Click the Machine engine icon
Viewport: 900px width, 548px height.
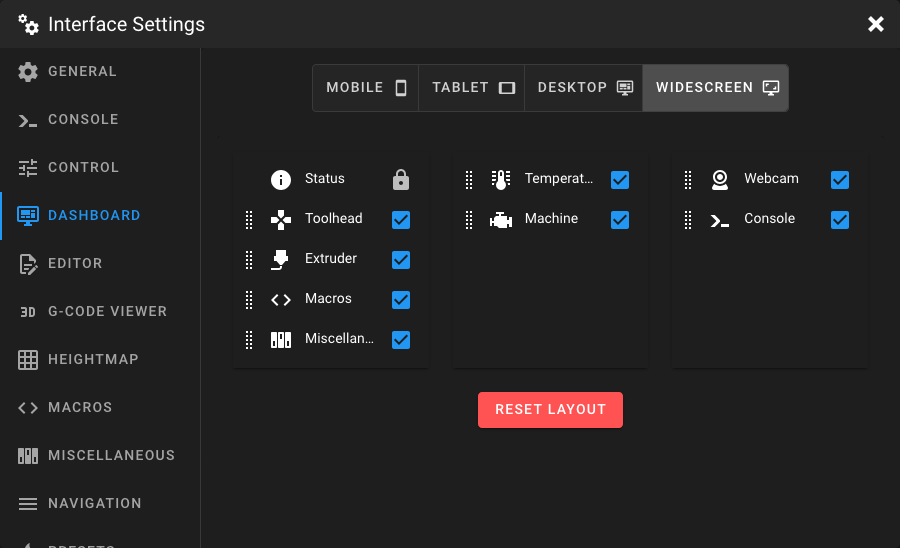(501, 220)
